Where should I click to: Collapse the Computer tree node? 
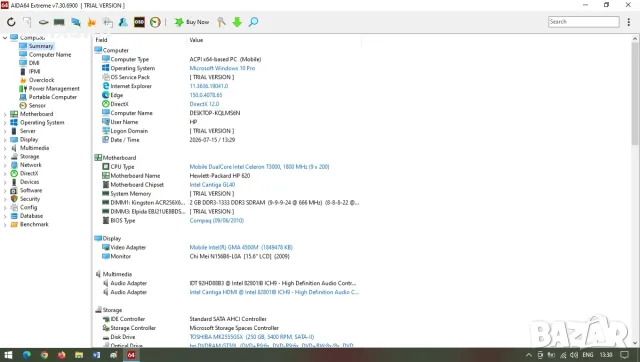(5, 38)
